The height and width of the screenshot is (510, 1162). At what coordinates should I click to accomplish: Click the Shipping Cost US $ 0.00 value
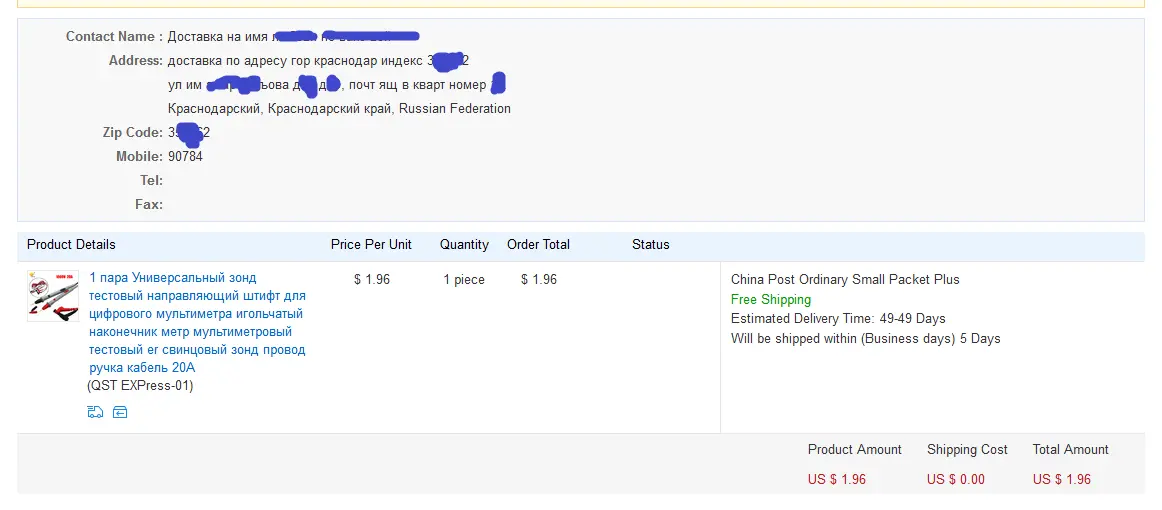956,480
